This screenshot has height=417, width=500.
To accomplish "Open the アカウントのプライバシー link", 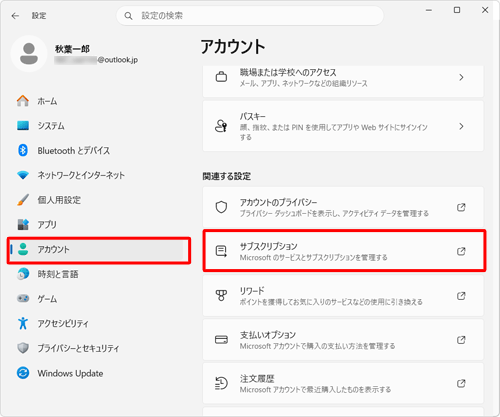I will 343,207.
